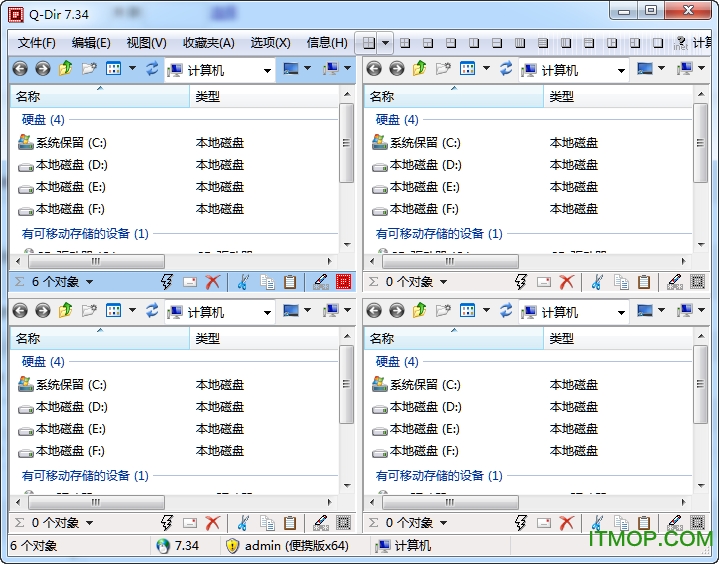Screen dimensions: 719x564
Task: Open the 选项(X) menu
Action: point(271,43)
